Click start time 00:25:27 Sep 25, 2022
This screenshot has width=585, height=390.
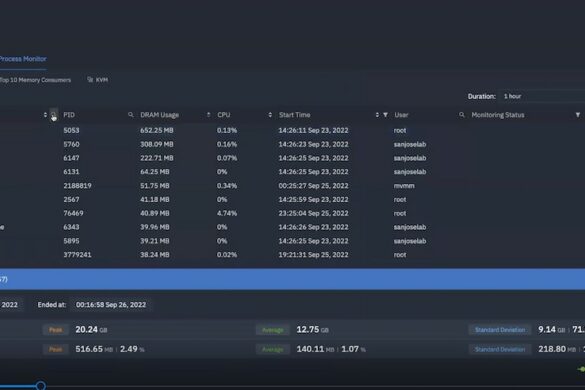[x=313, y=185]
